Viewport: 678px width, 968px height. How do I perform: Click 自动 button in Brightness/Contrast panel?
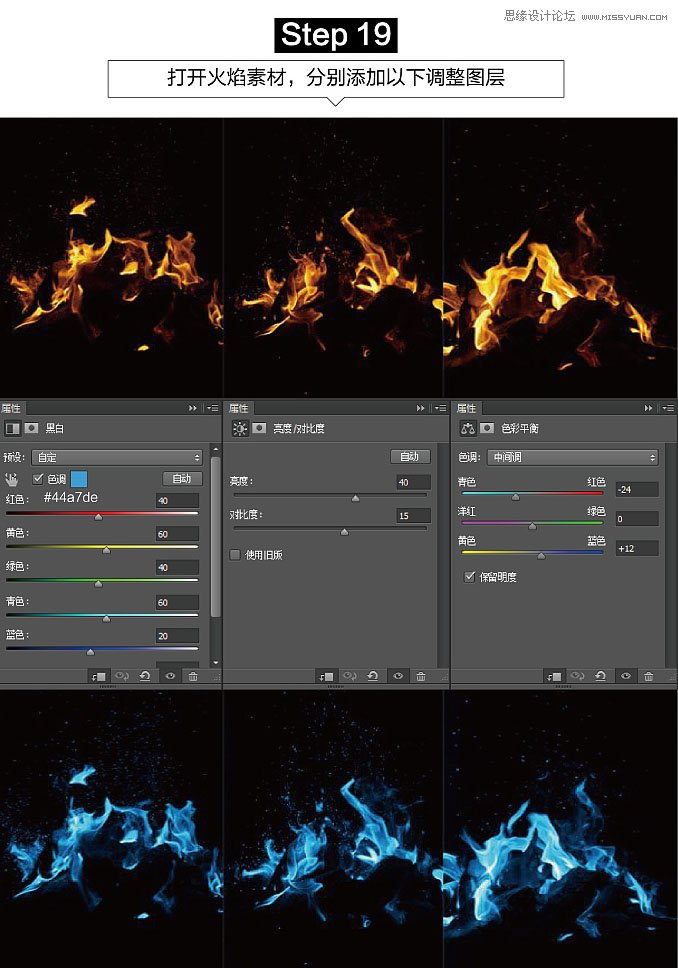coord(410,456)
